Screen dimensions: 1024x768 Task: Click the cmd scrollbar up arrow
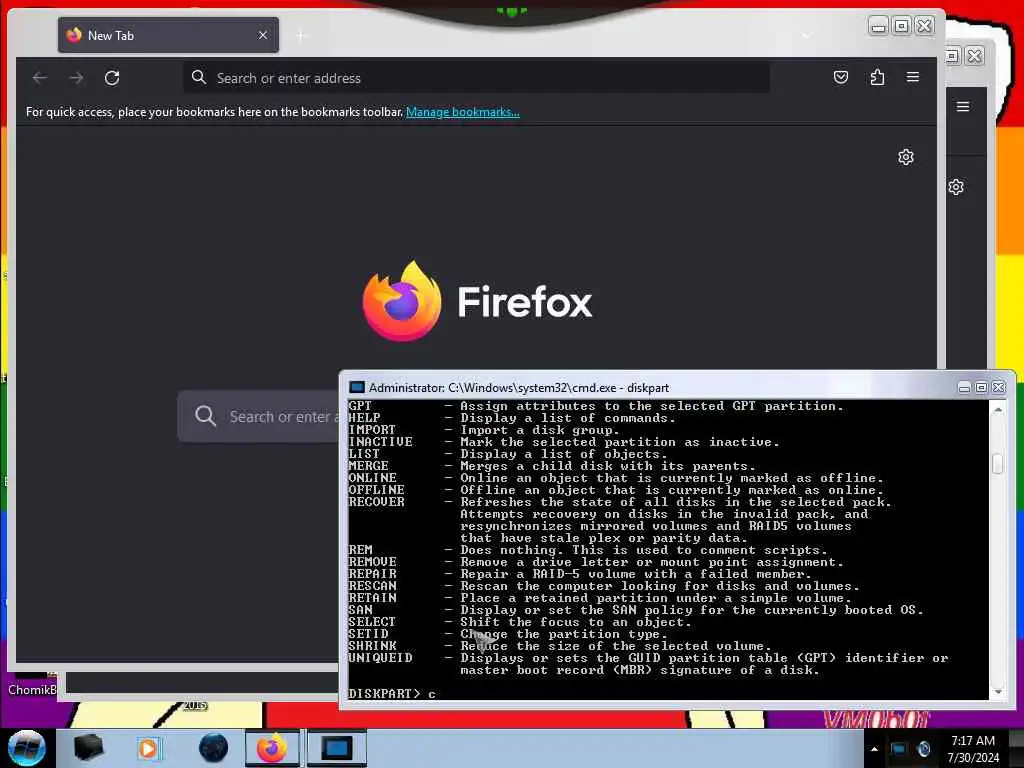tap(997, 409)
